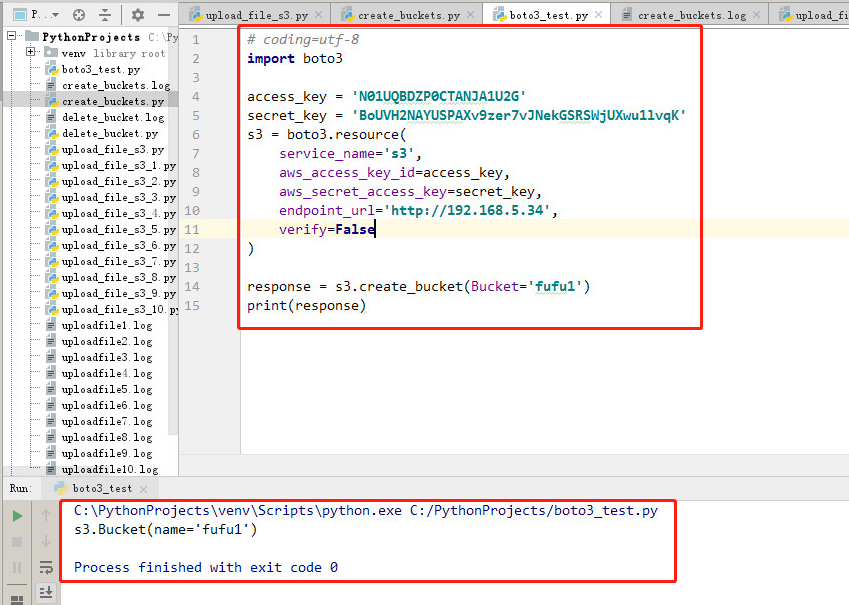Click the collapse all icon in the project toolbar
The width and height of the screenshot is (849, 605).
(x=105, y=15)
